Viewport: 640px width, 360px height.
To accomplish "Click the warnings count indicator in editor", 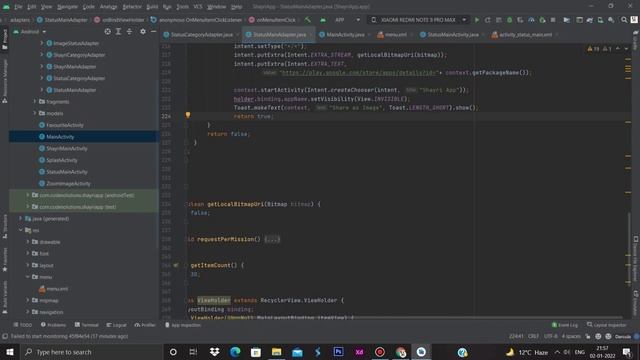I will [x=593, y=49].
